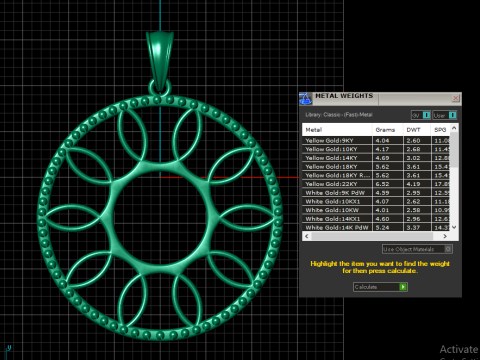
Task: Click the table's up scroll arrow
Action: [x=454, y=128]
